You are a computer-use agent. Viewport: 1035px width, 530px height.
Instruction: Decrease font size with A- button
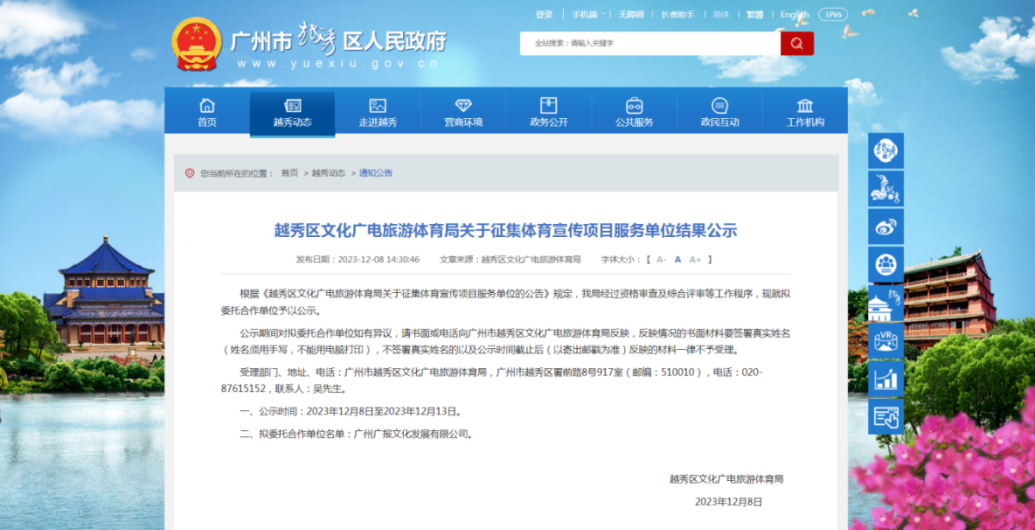(661, 259)
